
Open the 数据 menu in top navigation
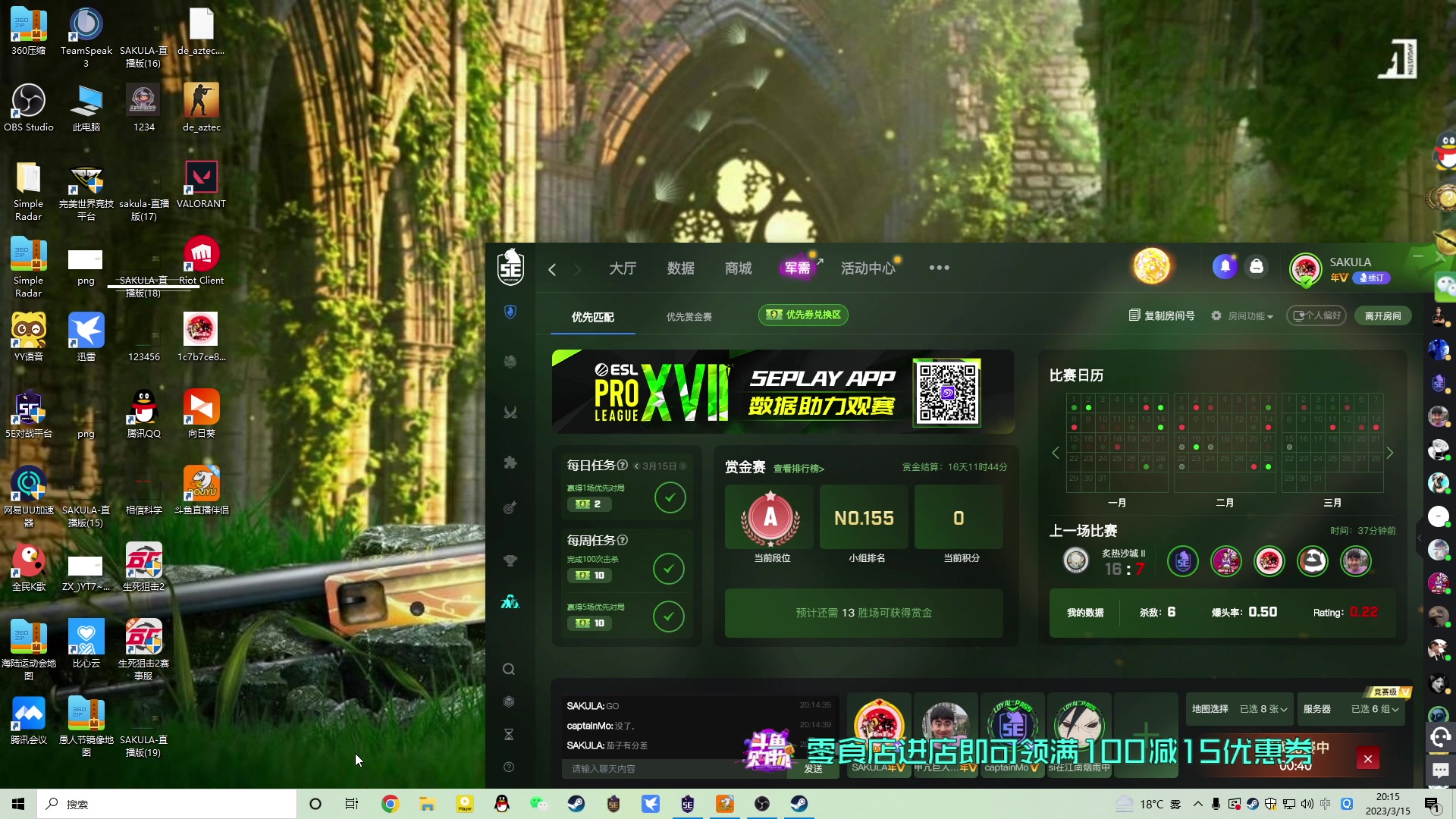pos(680,268)
